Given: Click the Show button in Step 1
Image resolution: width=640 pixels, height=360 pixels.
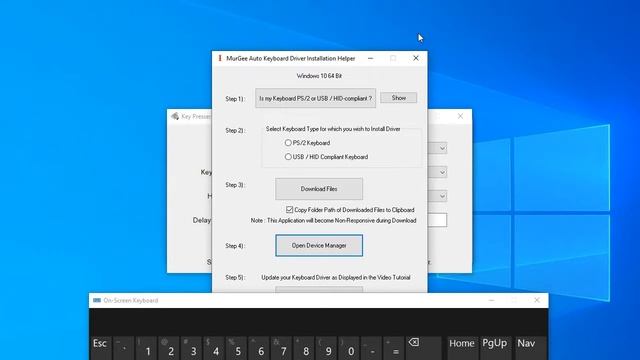Looking at the screenshot, I should [398, 98].
